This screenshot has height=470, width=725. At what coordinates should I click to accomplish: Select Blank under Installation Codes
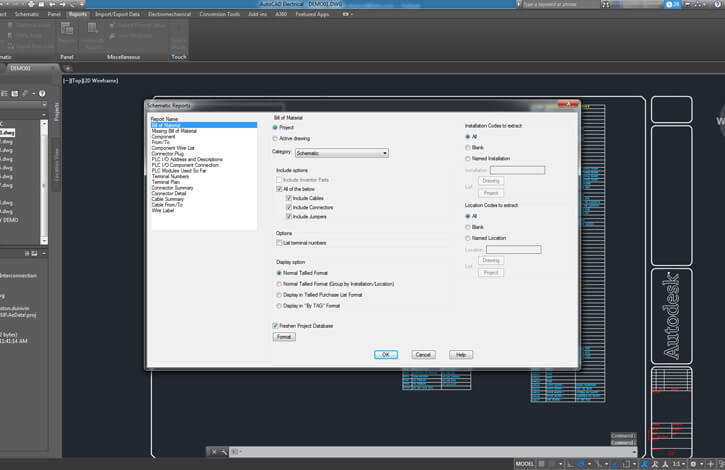pos(467,148)
